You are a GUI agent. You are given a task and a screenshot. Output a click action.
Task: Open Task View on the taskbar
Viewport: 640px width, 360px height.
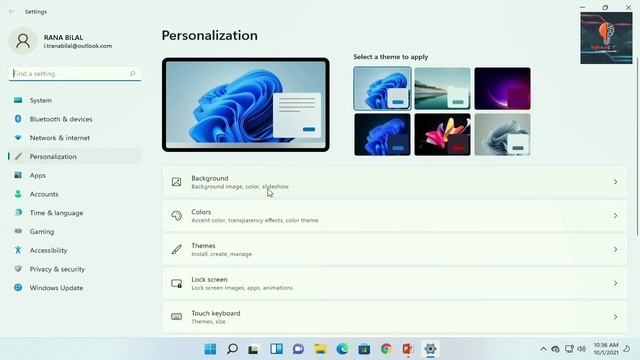(x=253, y=349)
